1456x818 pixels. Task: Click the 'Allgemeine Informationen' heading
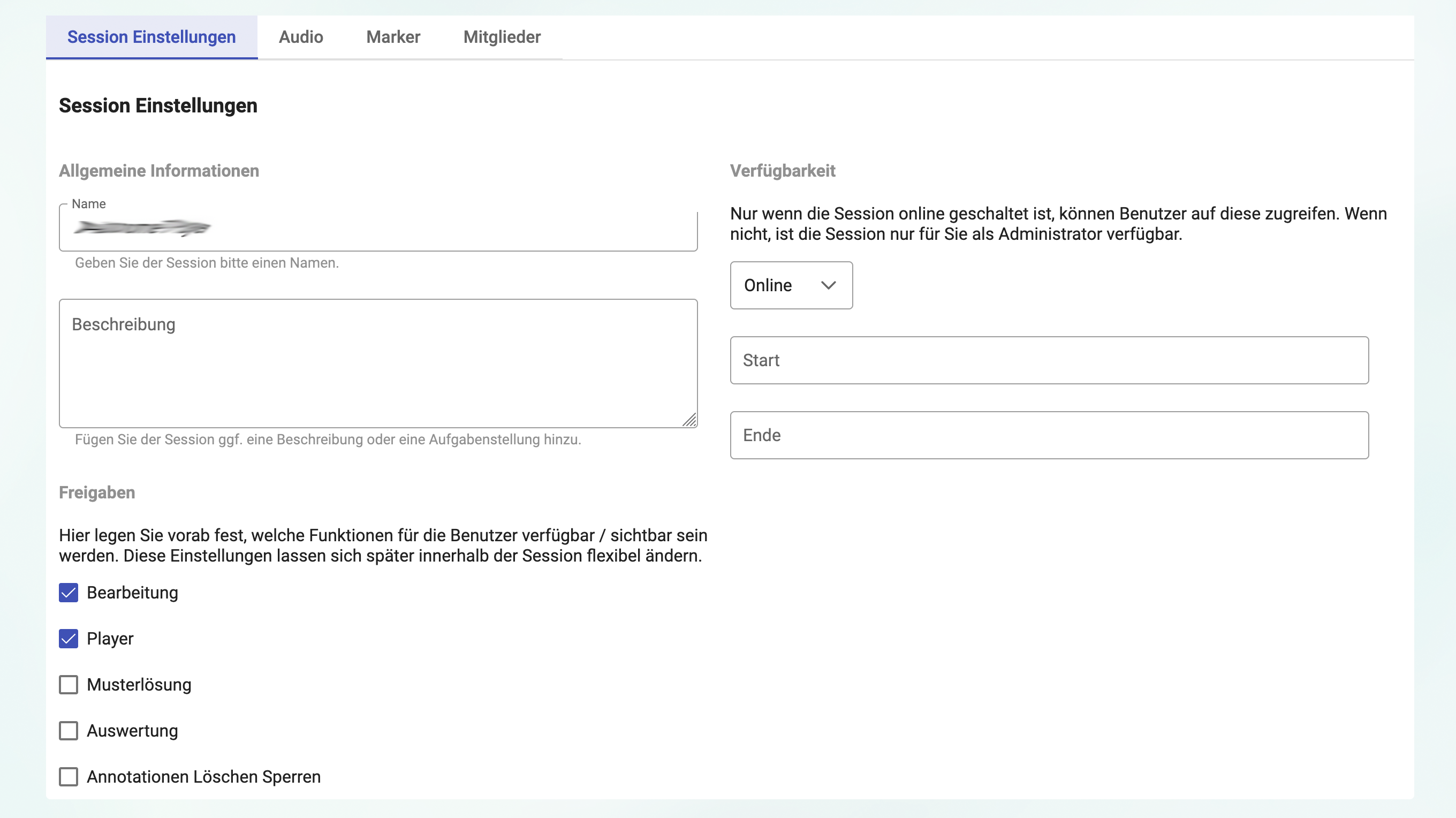159,171
